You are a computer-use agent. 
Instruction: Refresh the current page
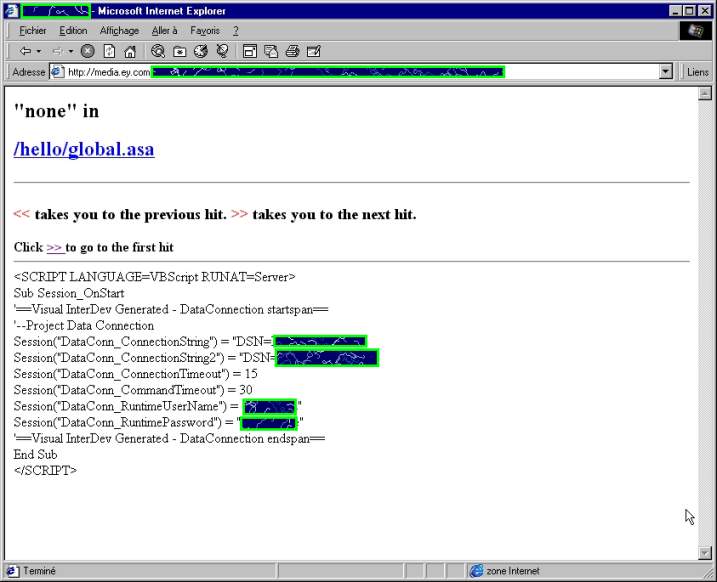click(x=109, y=51)
